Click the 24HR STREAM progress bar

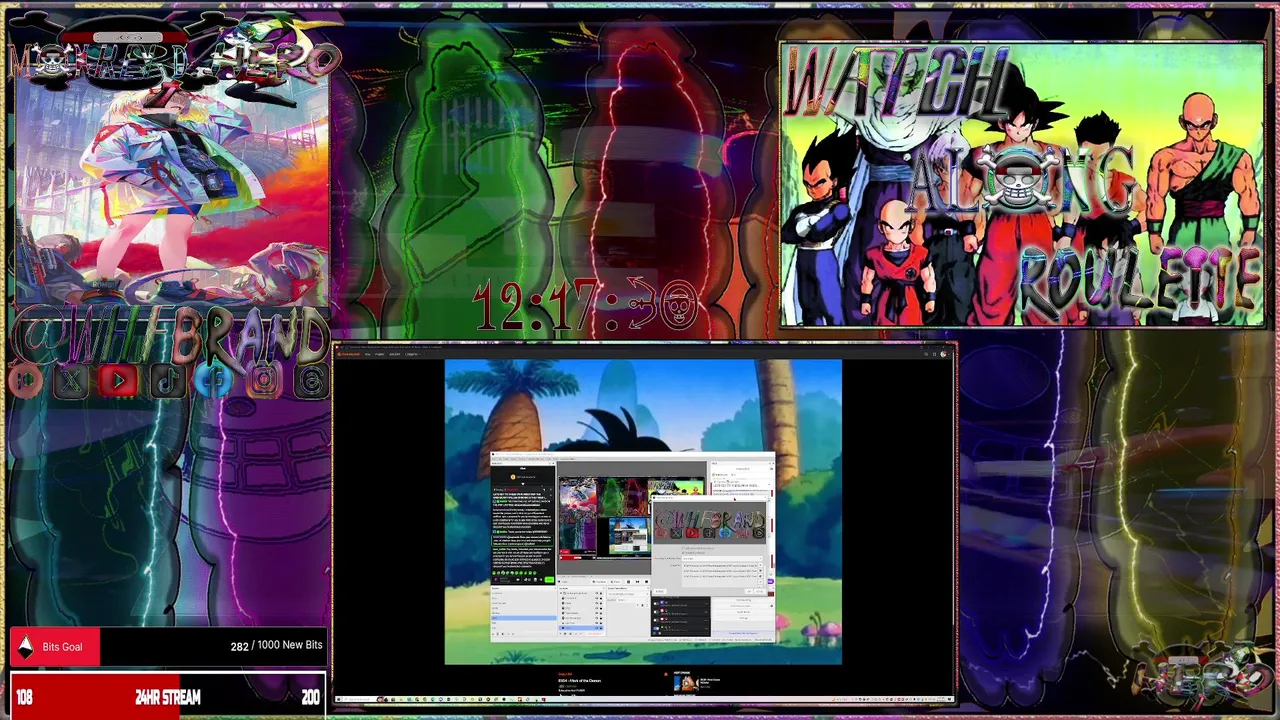[x=167, y=697]
